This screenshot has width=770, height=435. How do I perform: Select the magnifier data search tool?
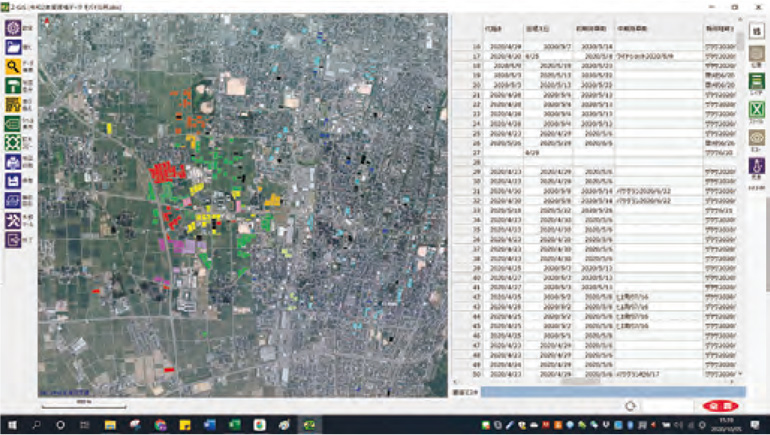(13, 67)
